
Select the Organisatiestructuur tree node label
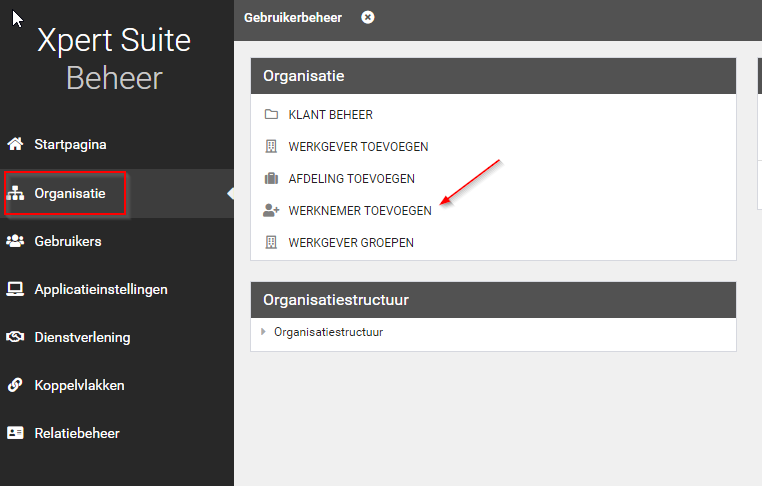328,332
